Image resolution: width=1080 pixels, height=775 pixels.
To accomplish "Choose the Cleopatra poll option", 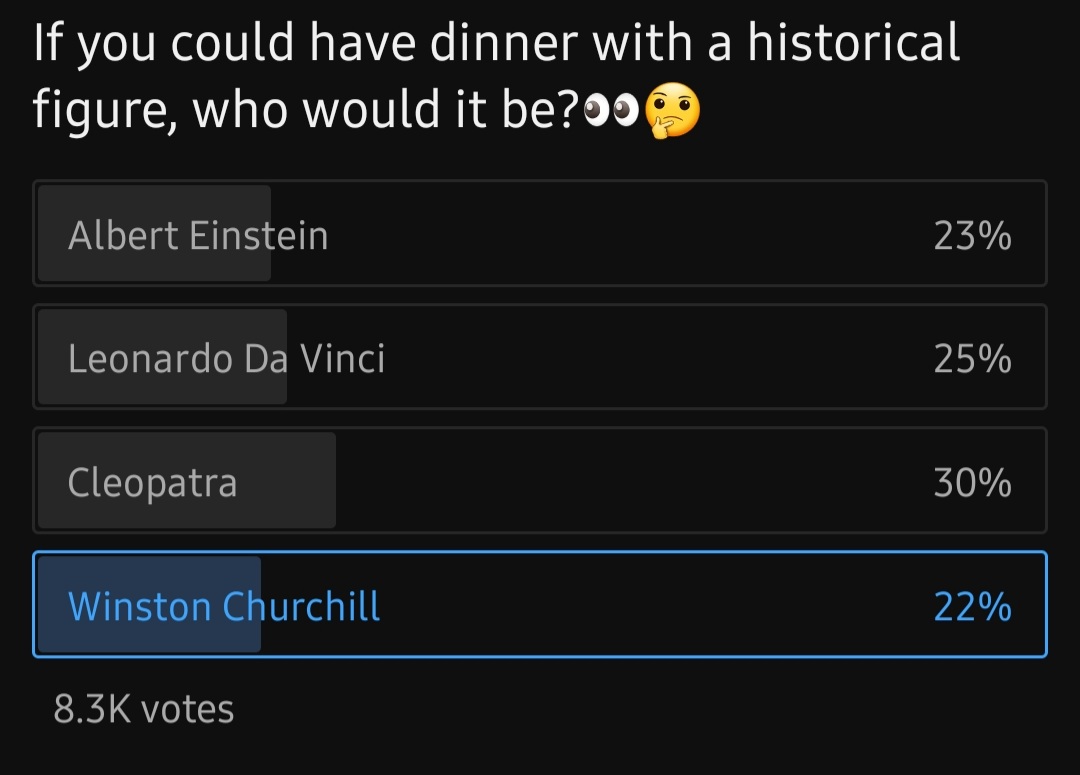I will click(540, 480).
